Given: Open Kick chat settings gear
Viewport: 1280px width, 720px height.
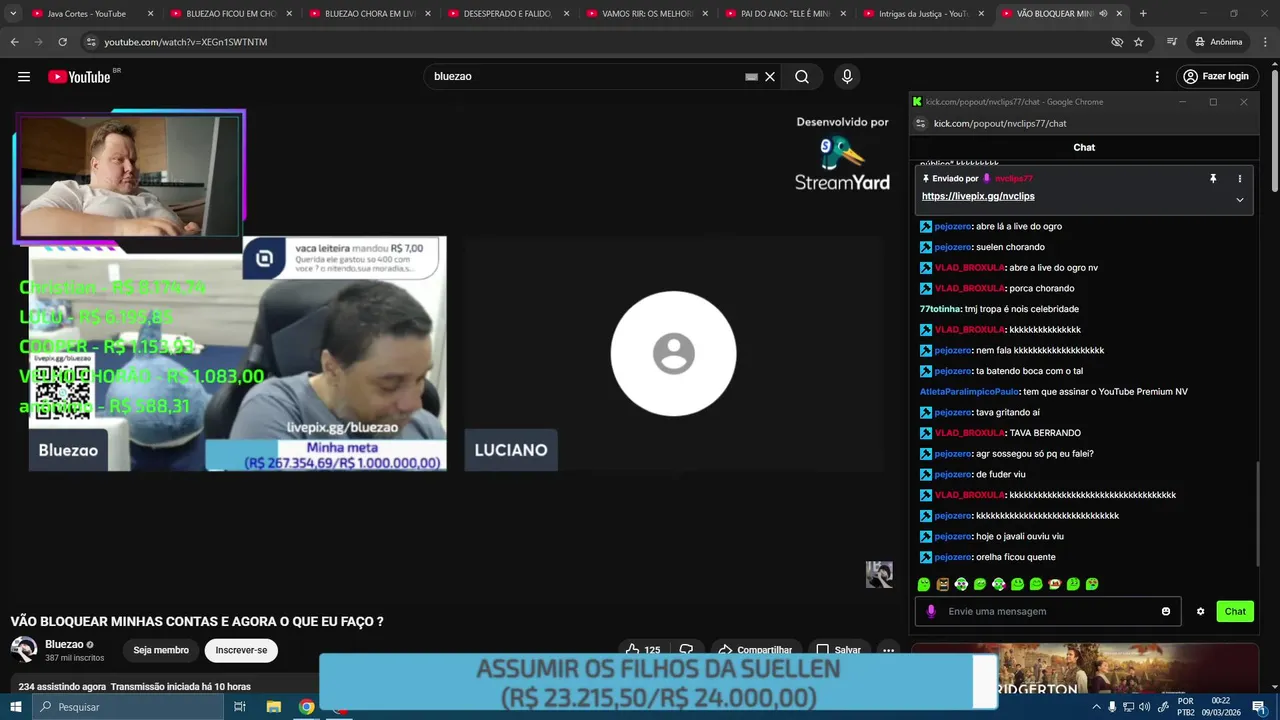Looking at the screenshot, I should (x=1201, y=611).
